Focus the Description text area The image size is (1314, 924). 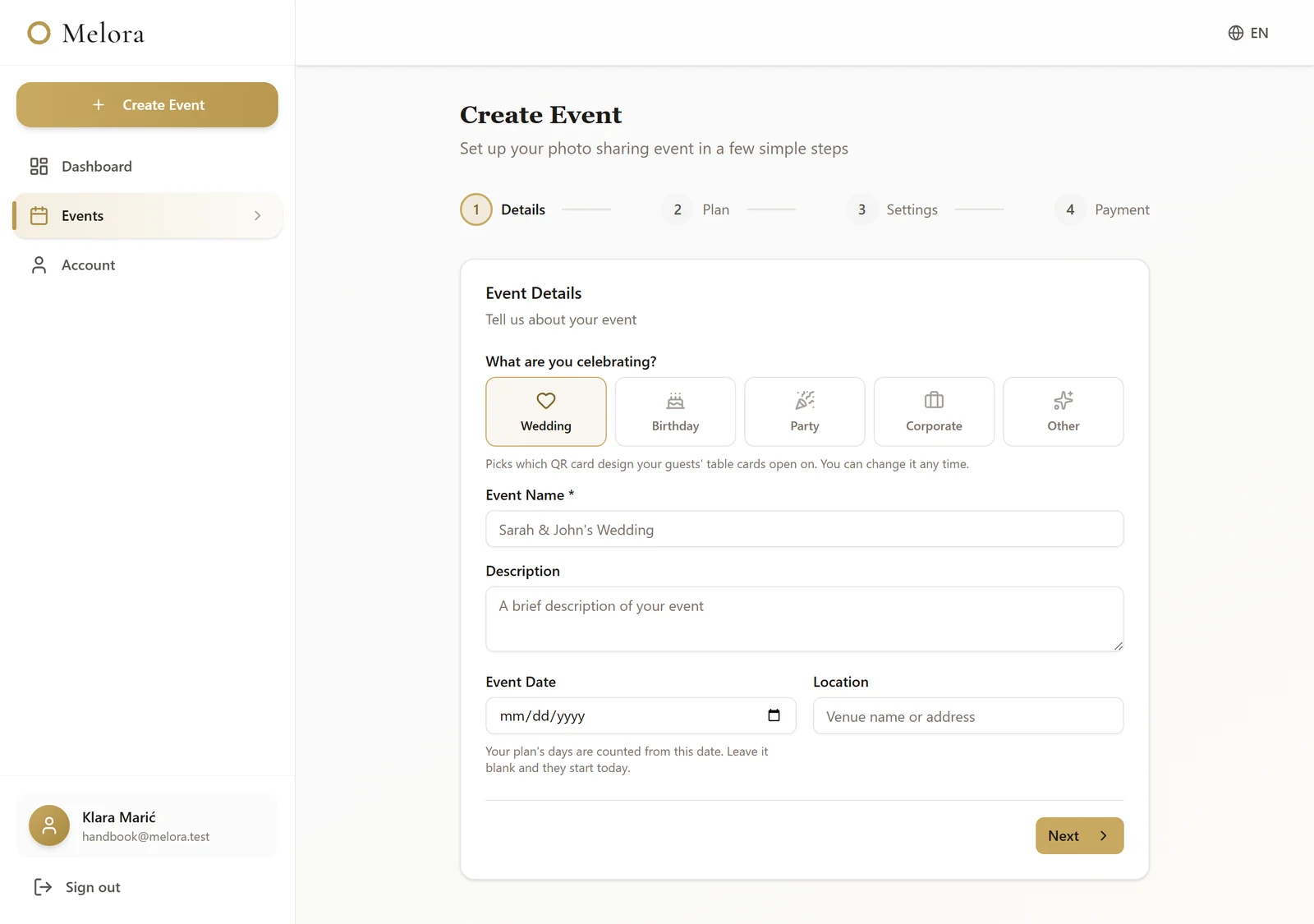click(x=805, y=619)
